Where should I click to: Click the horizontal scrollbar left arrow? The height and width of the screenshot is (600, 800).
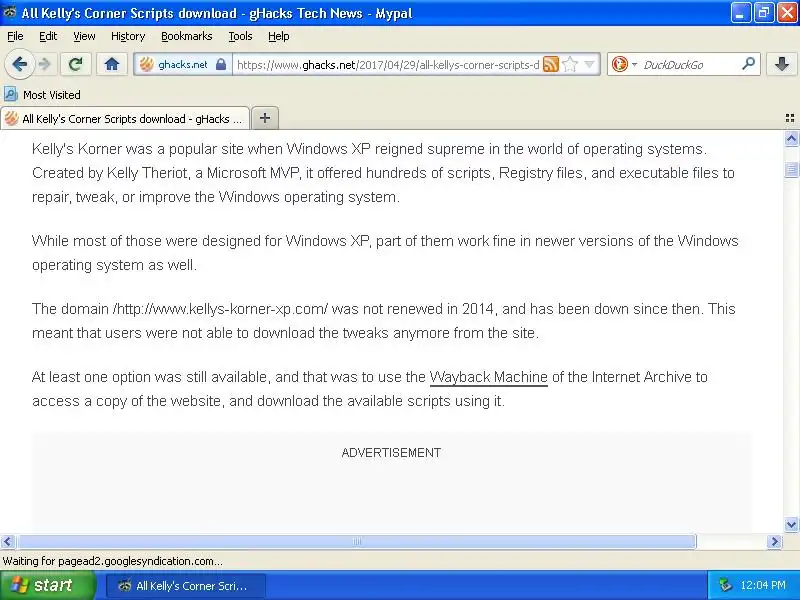click(x=8, y=541)
